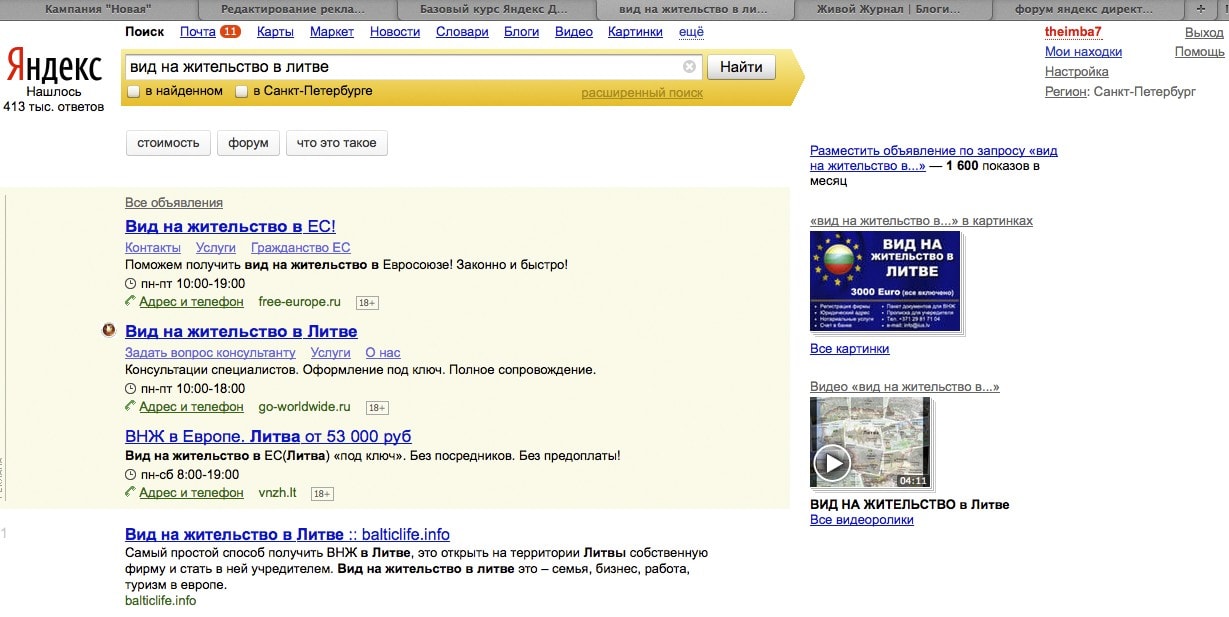Select the "форум" query suggestion button
1229x617 pixels.
pyautogui.click(x=248, y=143)
